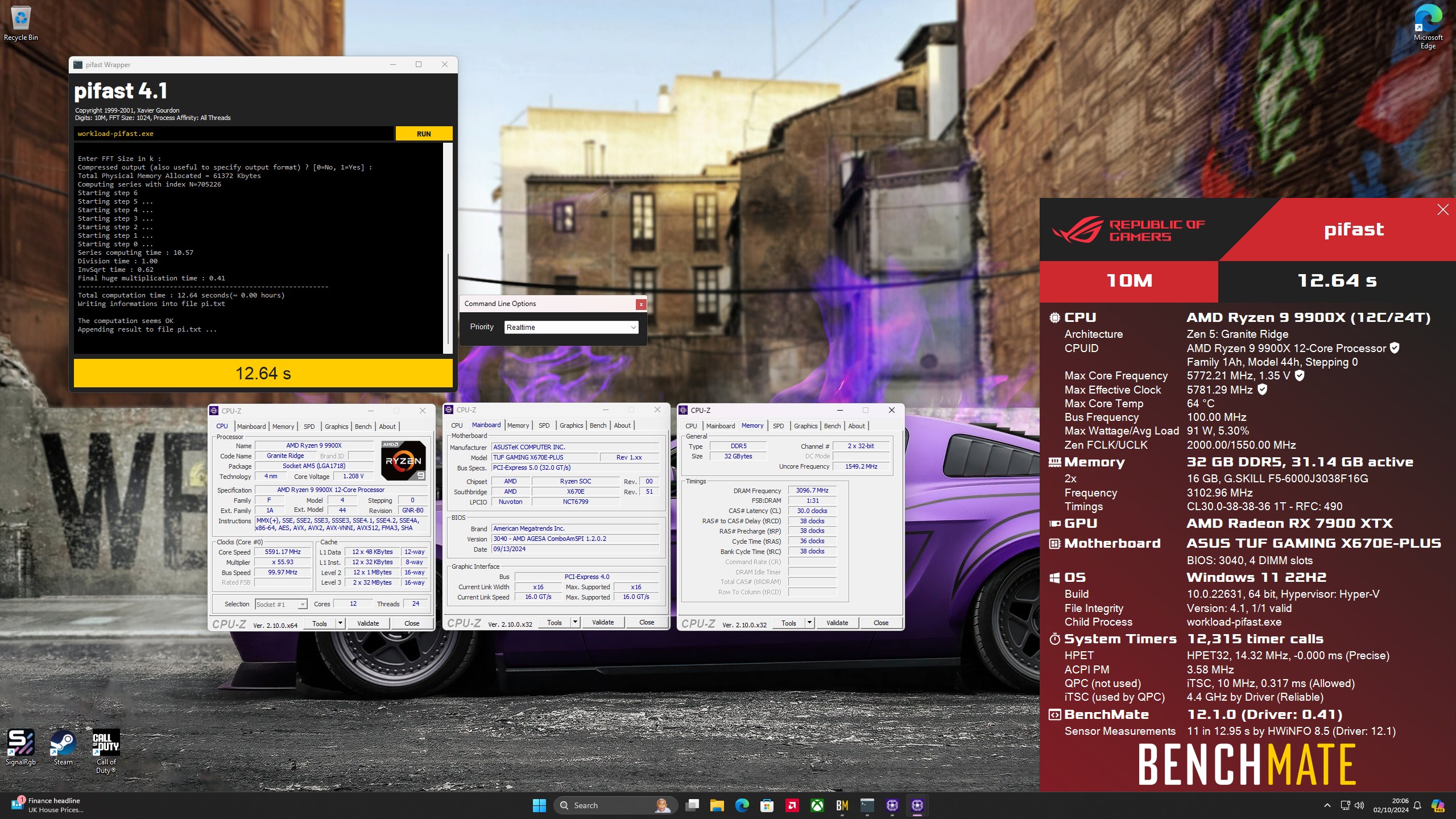Click Close button in CPU-Z Mainboard window

[x=647, y=622]
